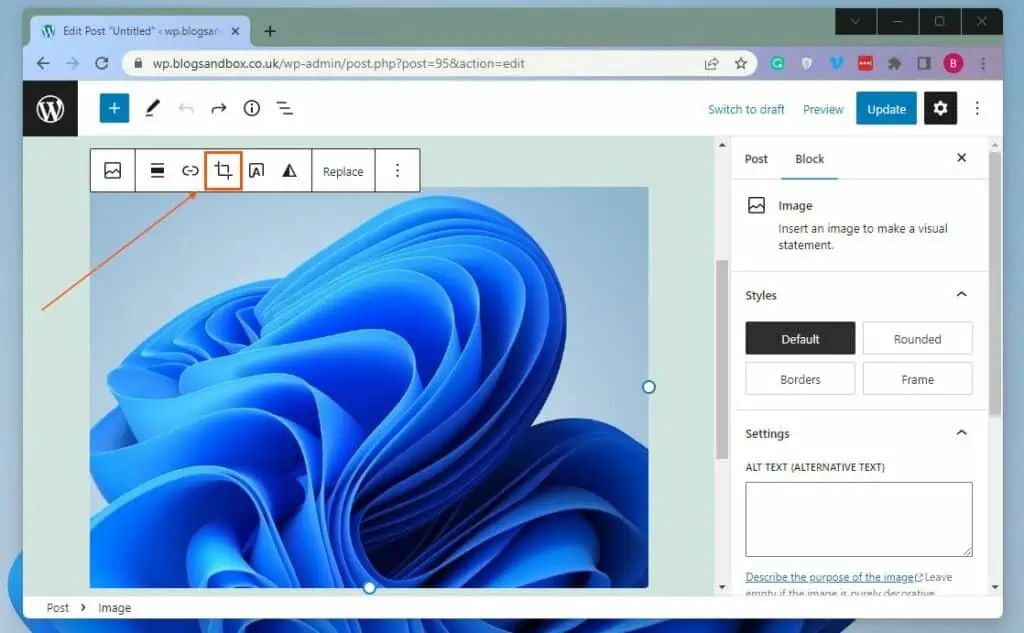Close the settings sidebar

[961, 157]
